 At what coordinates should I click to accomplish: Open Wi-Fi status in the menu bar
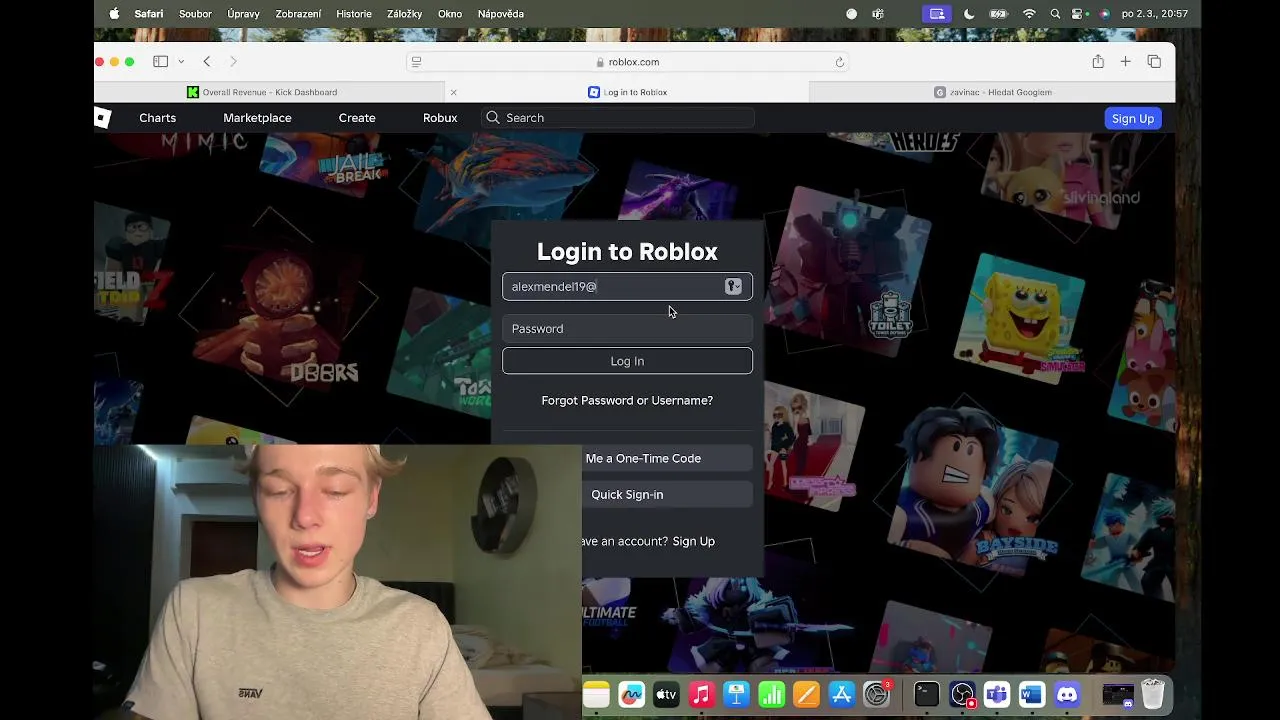(x=1029, y=14)
